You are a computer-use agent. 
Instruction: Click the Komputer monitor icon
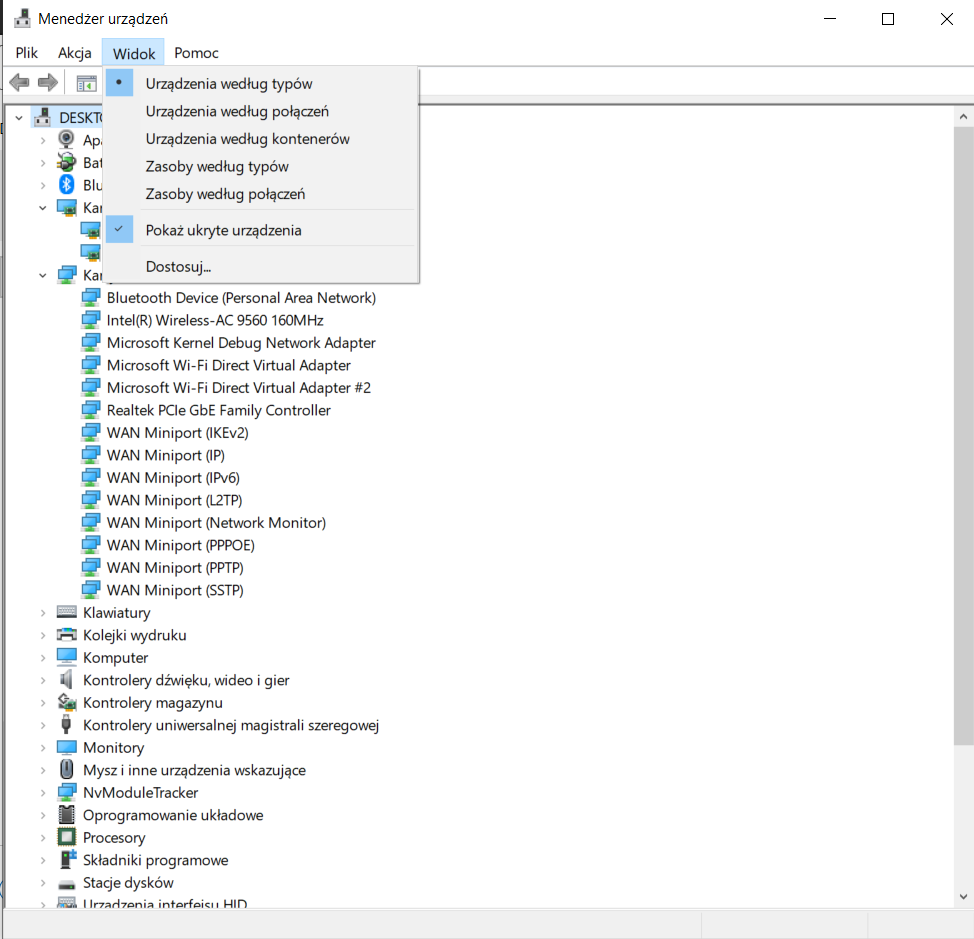66,657
